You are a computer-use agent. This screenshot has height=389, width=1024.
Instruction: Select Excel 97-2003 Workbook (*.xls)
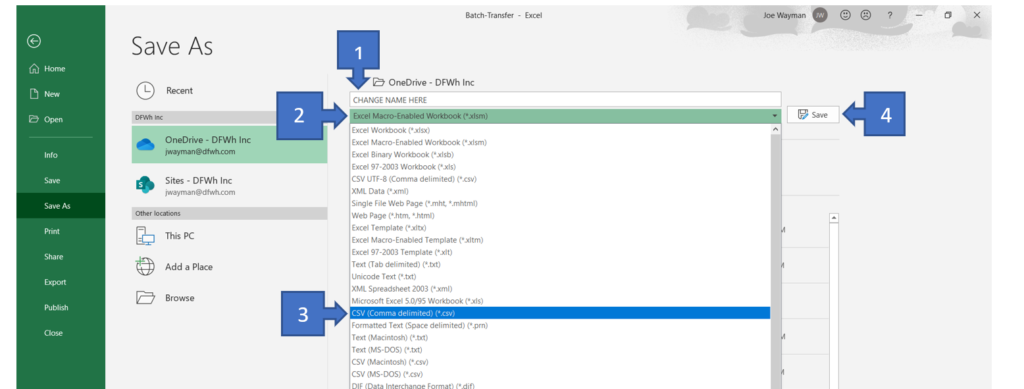click(560, 166)
